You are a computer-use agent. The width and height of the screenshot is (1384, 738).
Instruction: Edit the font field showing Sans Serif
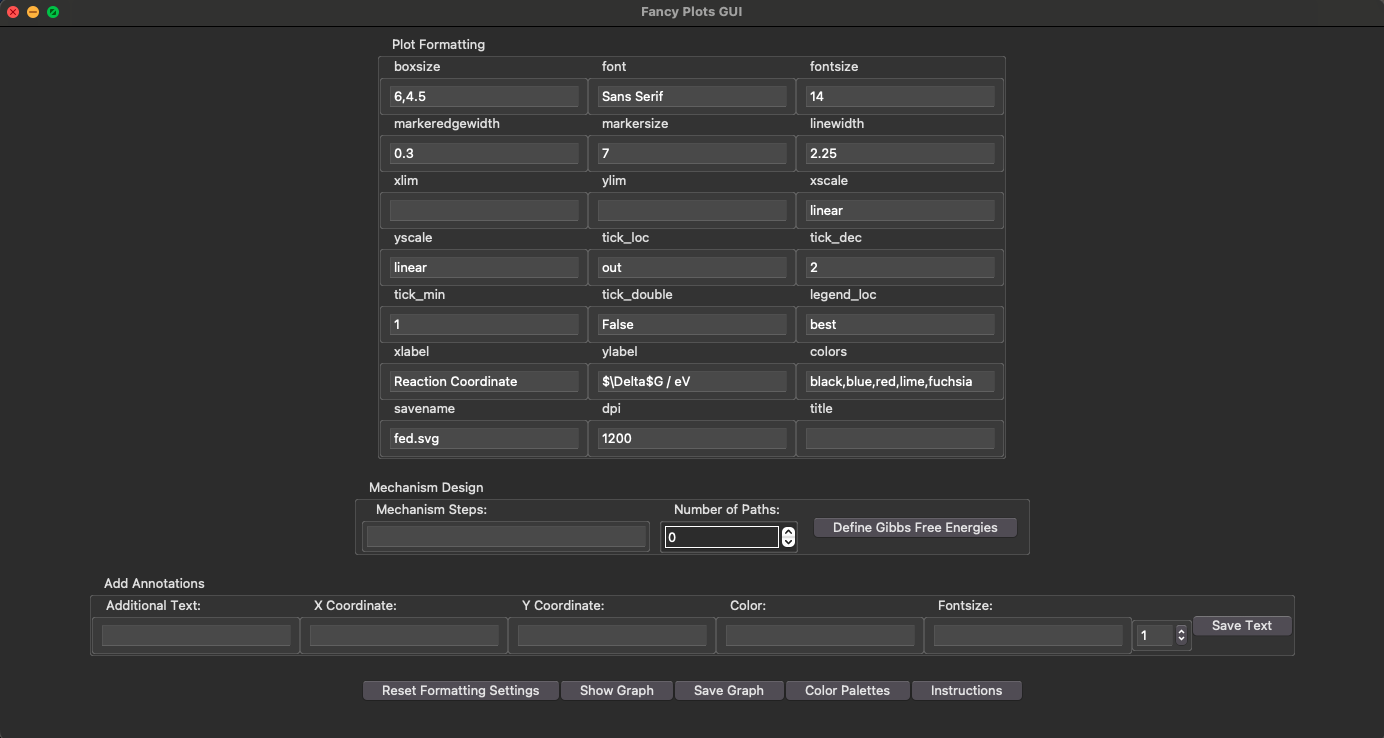tap(692, 96)
